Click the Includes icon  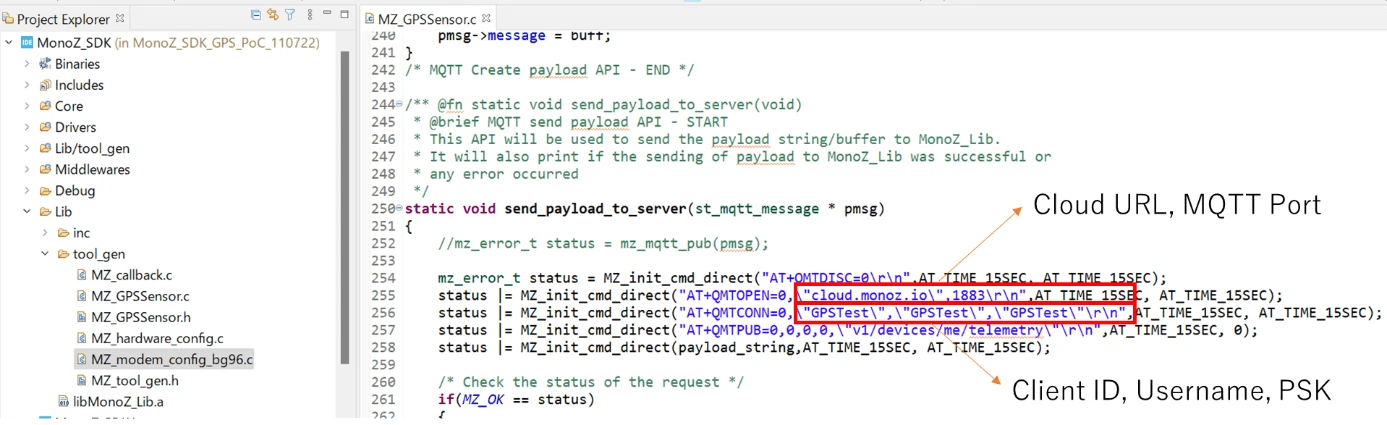pos(45,85)
